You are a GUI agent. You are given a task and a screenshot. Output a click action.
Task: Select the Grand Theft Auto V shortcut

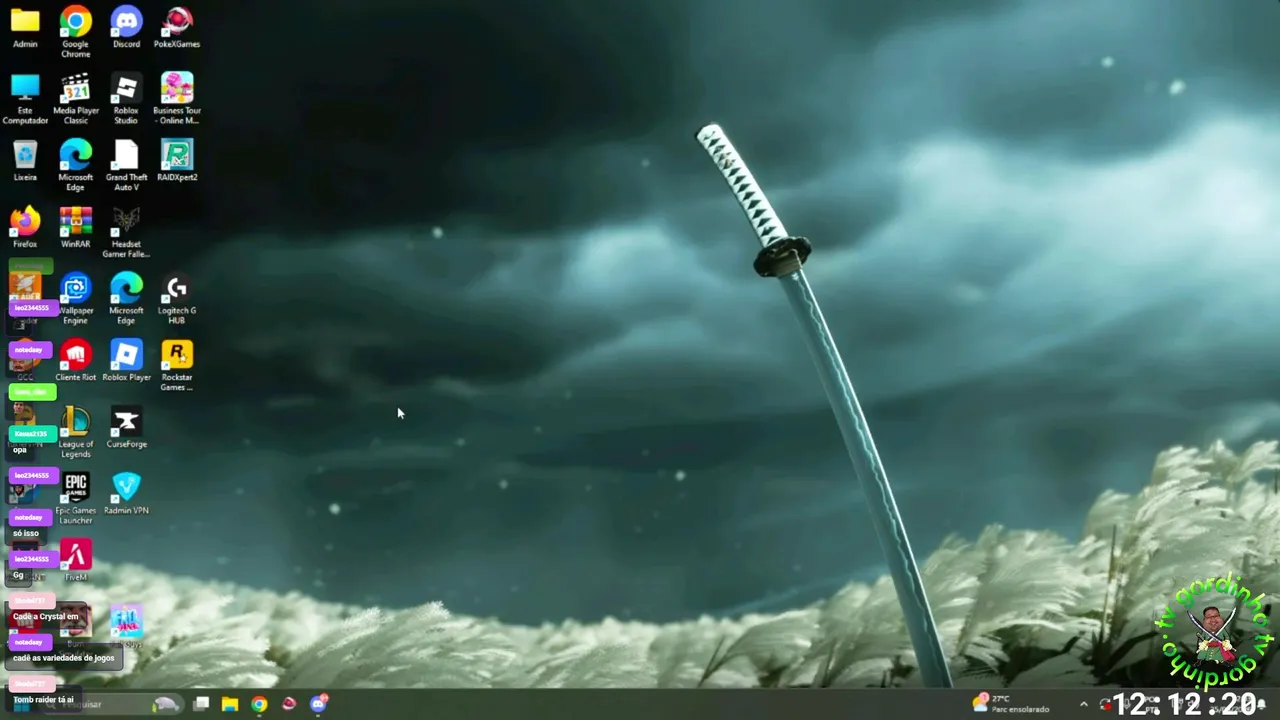coord(126,165)
